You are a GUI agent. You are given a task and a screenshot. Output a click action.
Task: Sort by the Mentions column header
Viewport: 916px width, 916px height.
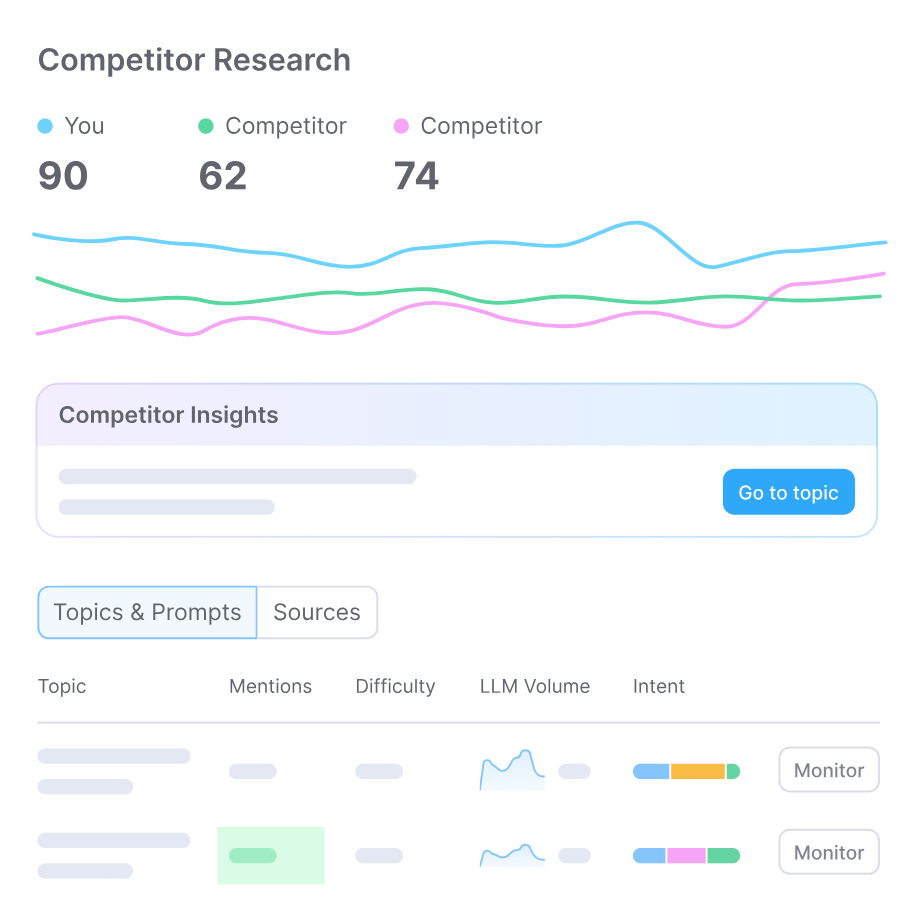tap(270, 686)
